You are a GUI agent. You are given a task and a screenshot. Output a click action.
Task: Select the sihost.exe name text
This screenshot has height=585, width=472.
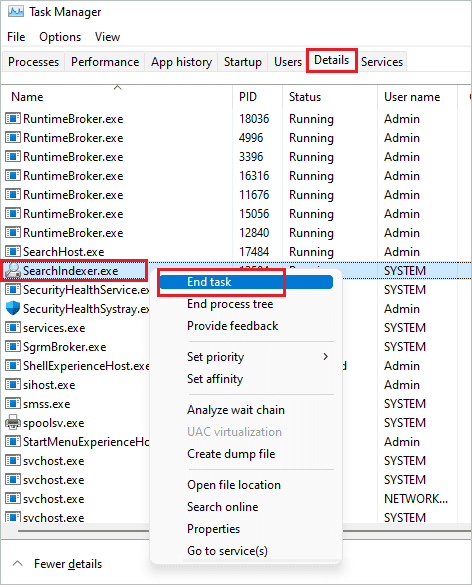click(x=49, y=385)
